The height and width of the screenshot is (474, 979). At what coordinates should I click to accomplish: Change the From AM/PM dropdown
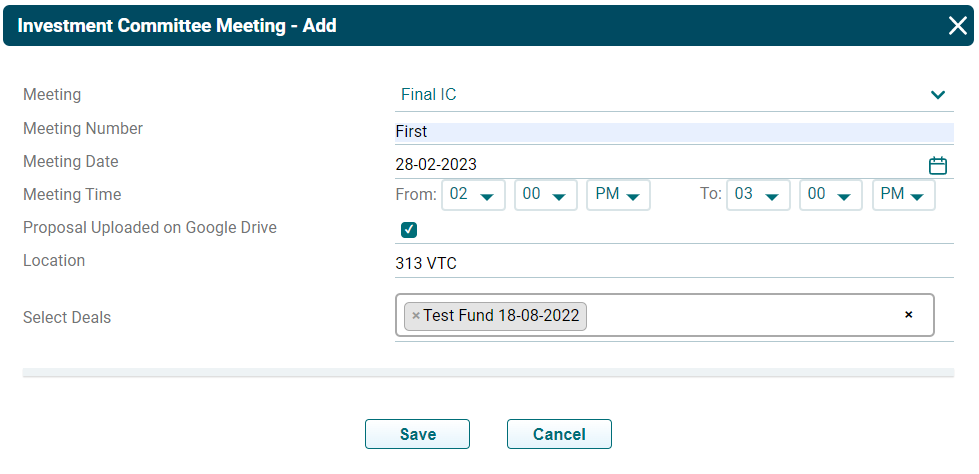618,195
